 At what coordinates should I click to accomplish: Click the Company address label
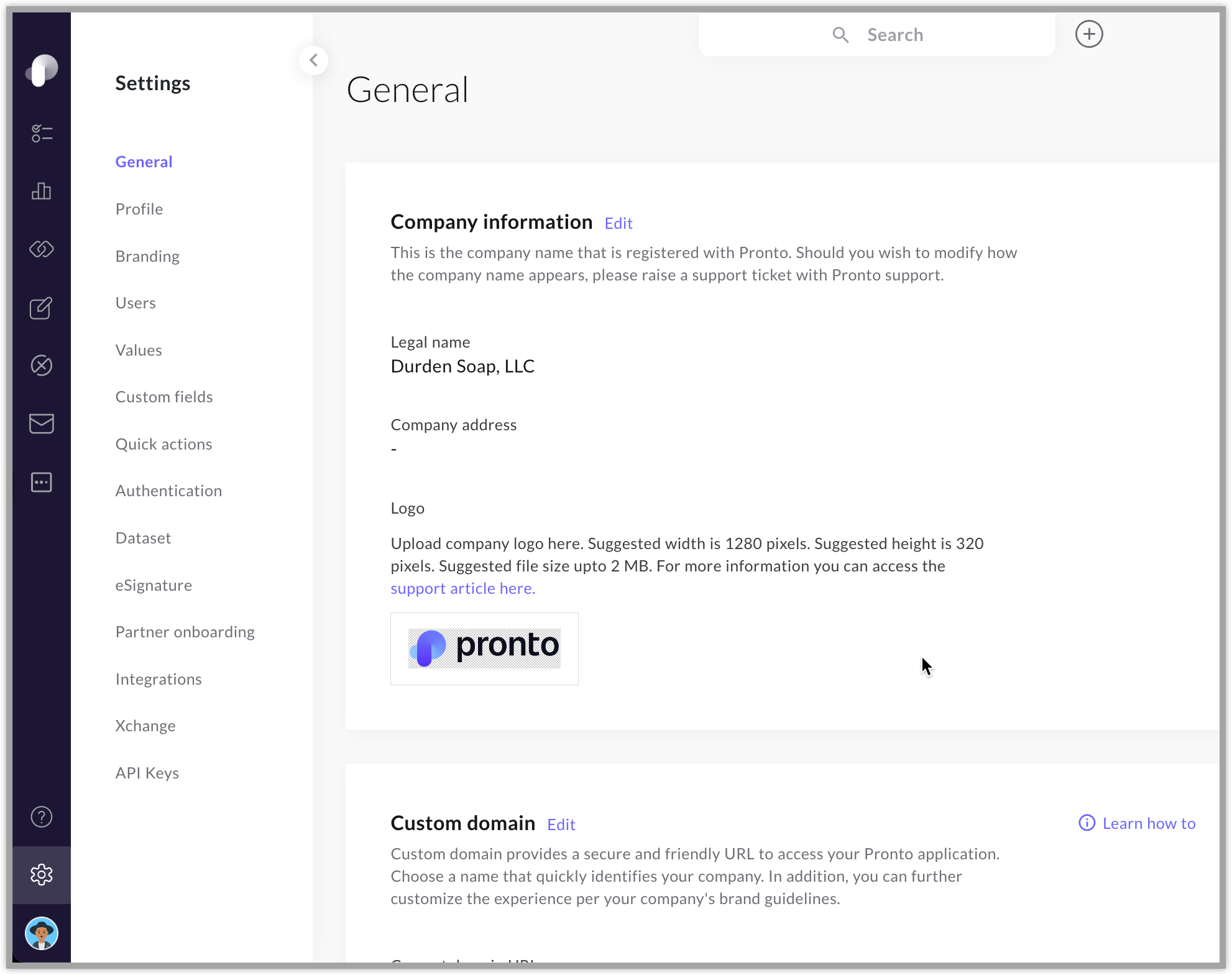click(x=454, y=425)
